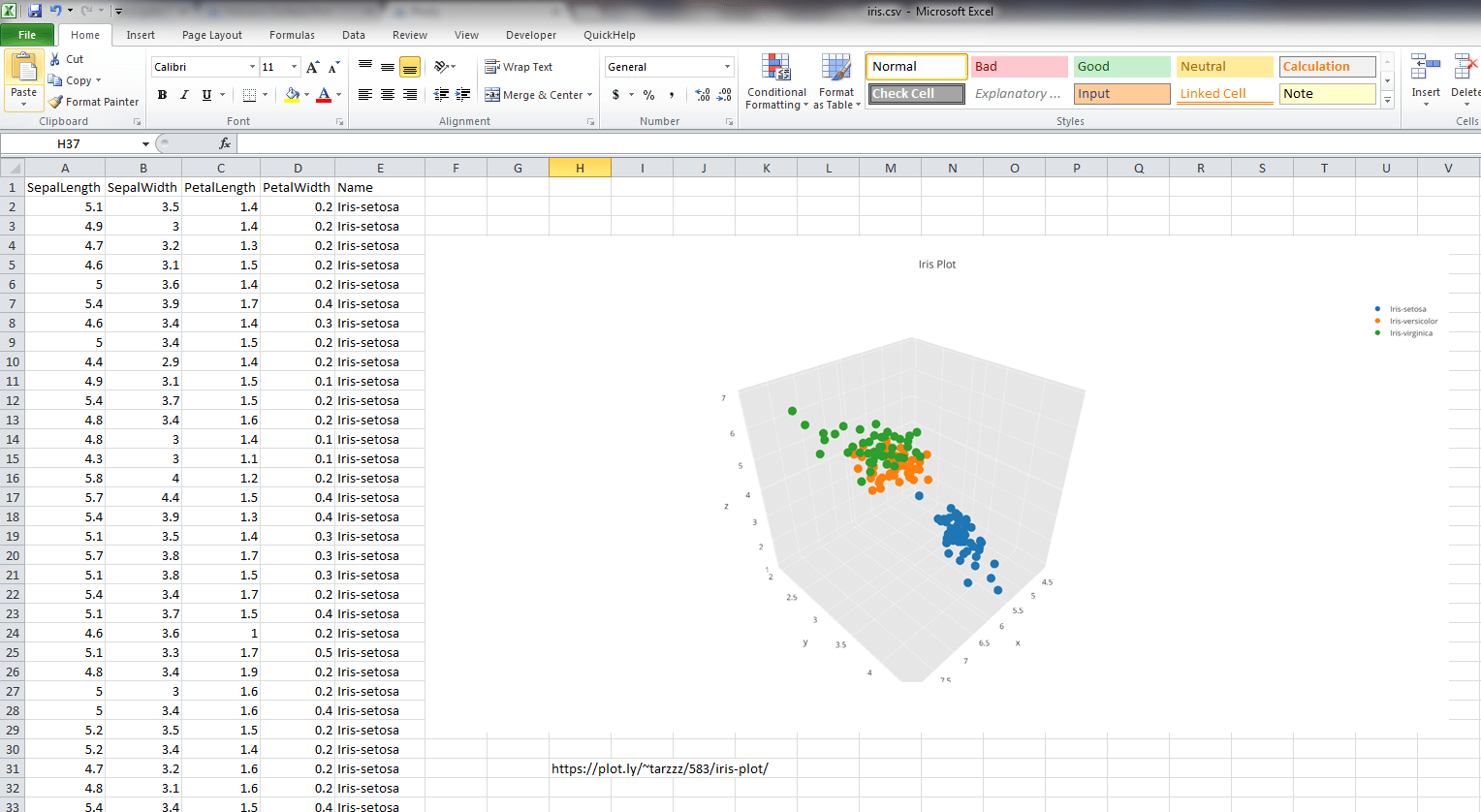The image size is (1481, 812).
Task: Apply cell borders icon
Action: tap(249, 95)
